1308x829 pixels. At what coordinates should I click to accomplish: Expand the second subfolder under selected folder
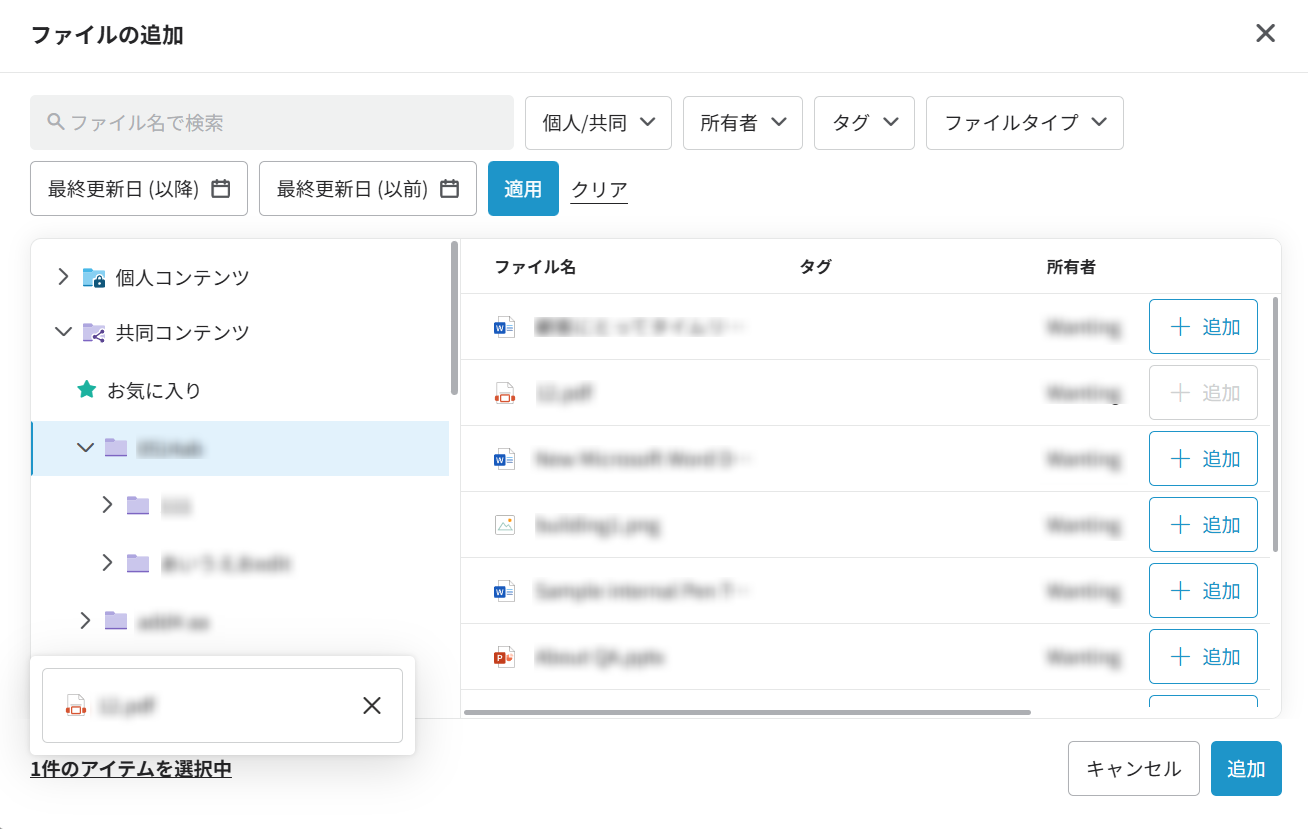pyautogui.click(x=107, y=563)
